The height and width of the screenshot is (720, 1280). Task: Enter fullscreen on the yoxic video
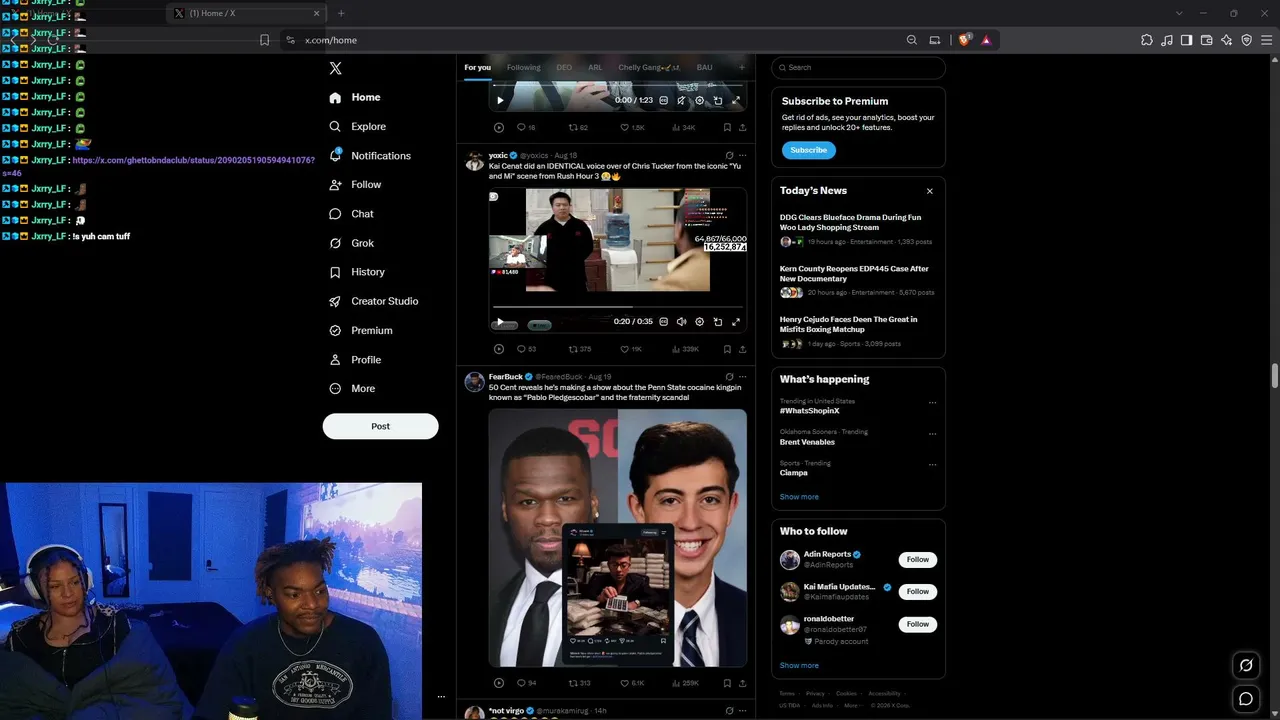736,322
